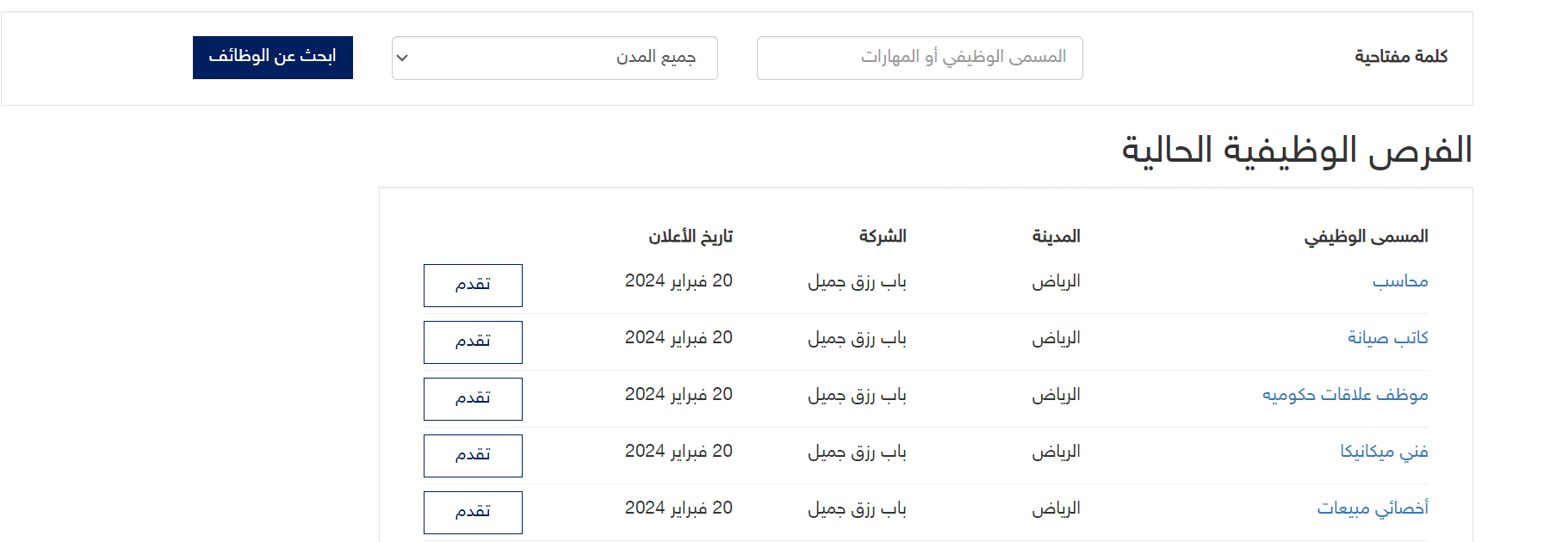Click date 20 فبراير 2024 in فني ميكانيكا row
This screenshot has height=542, width=1568.
pos(679,452)
